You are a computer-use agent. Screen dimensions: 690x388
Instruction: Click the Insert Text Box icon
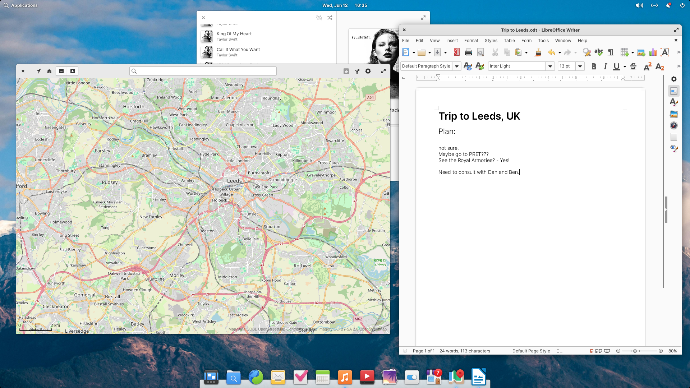[665, 52]
